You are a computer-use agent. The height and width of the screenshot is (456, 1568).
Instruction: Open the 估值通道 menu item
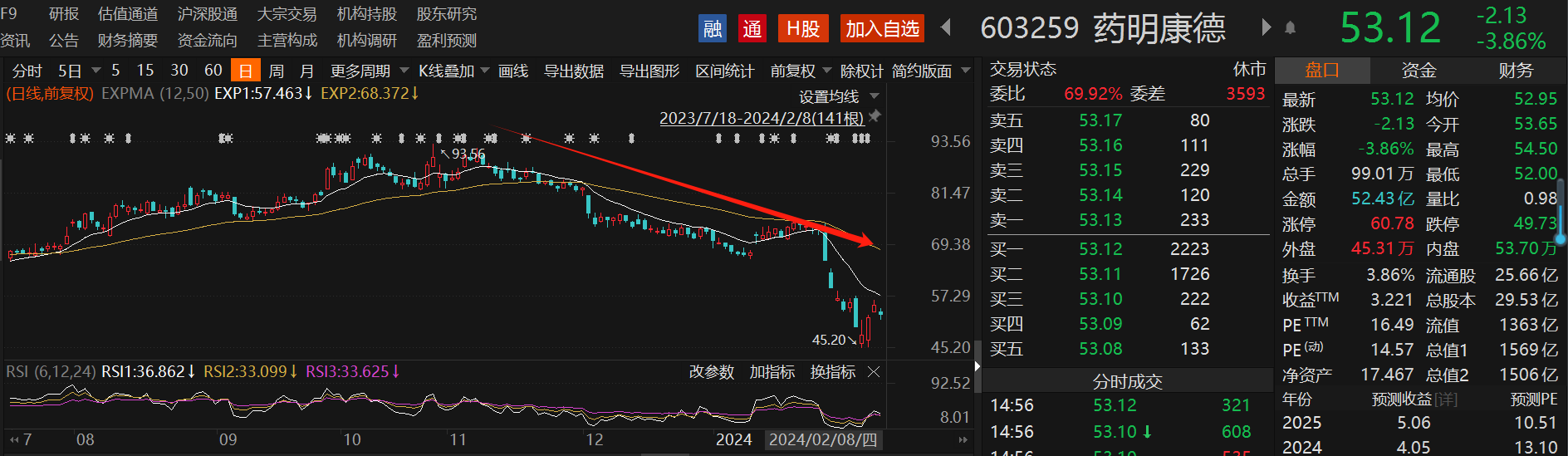(x=128, y=14)
